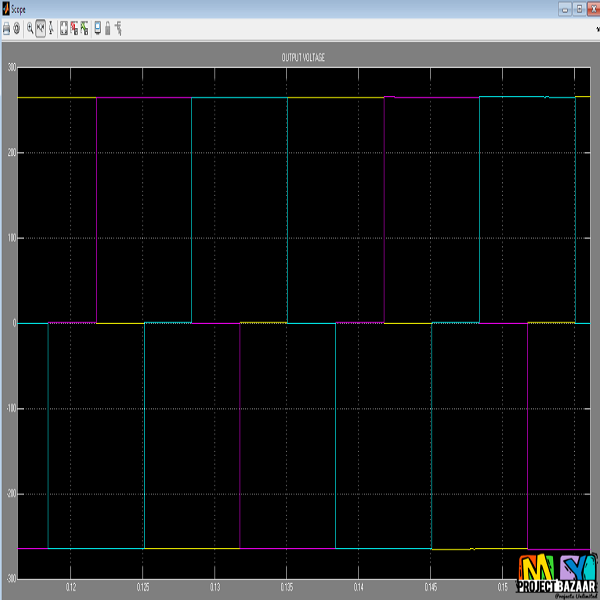Click the lock axes selection icon
Viewport: 600px width, 600px height.
[108, 29]
